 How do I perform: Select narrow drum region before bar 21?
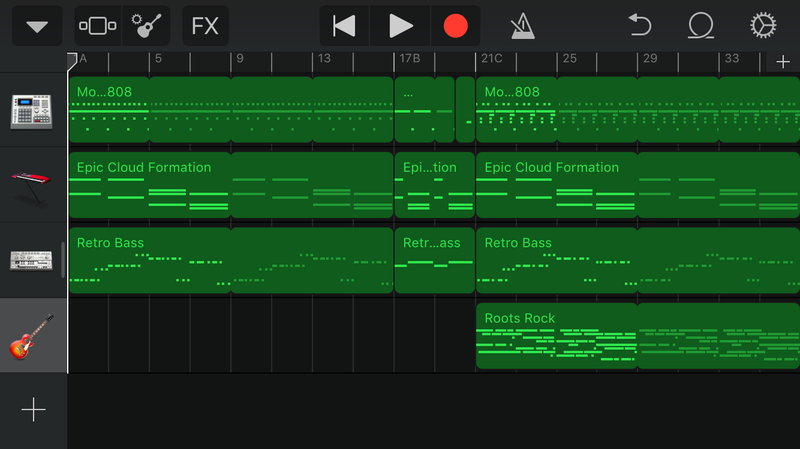465,110
